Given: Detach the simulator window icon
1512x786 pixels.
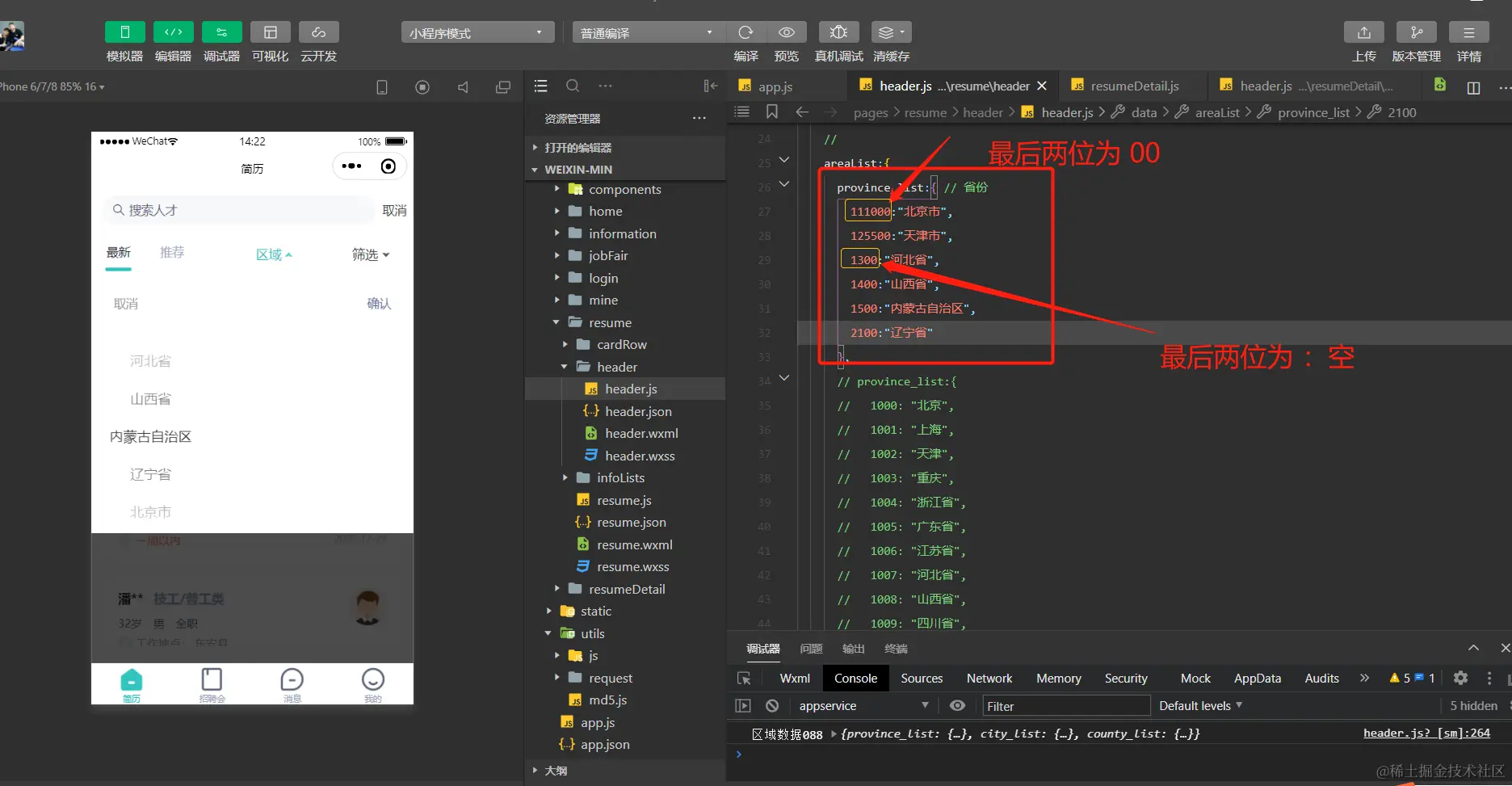Looking at the screenshot, I should tap(503, 87).
